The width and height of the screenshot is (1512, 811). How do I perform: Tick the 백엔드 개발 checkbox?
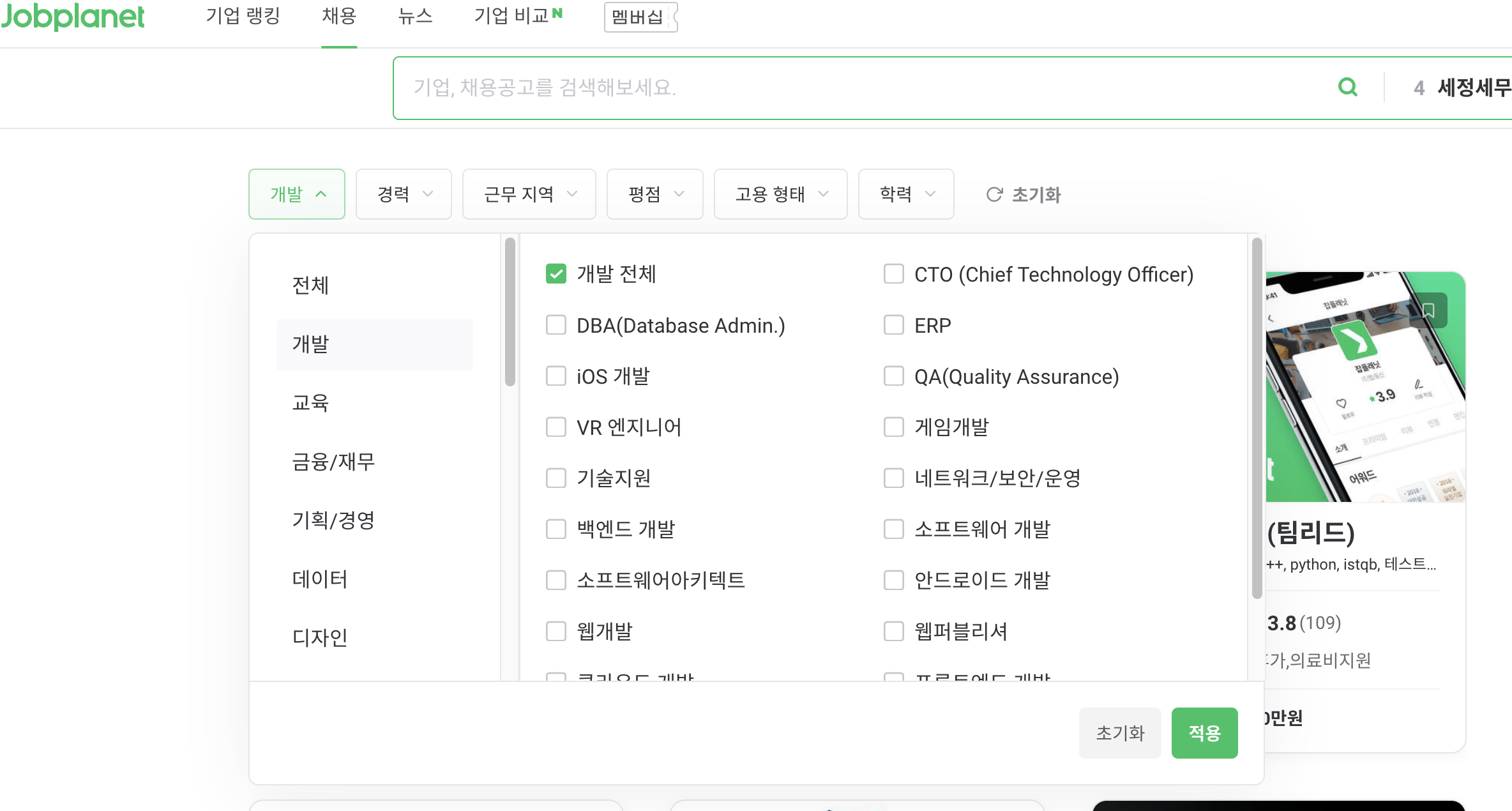(556, 529)
